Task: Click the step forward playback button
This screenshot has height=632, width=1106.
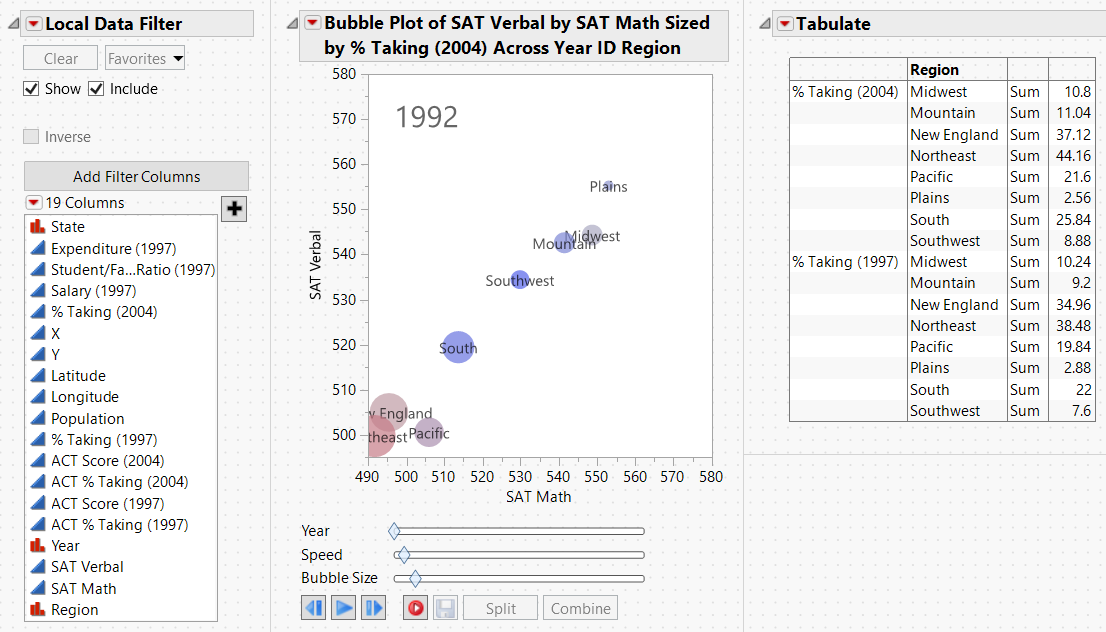Action: [374, 608]
